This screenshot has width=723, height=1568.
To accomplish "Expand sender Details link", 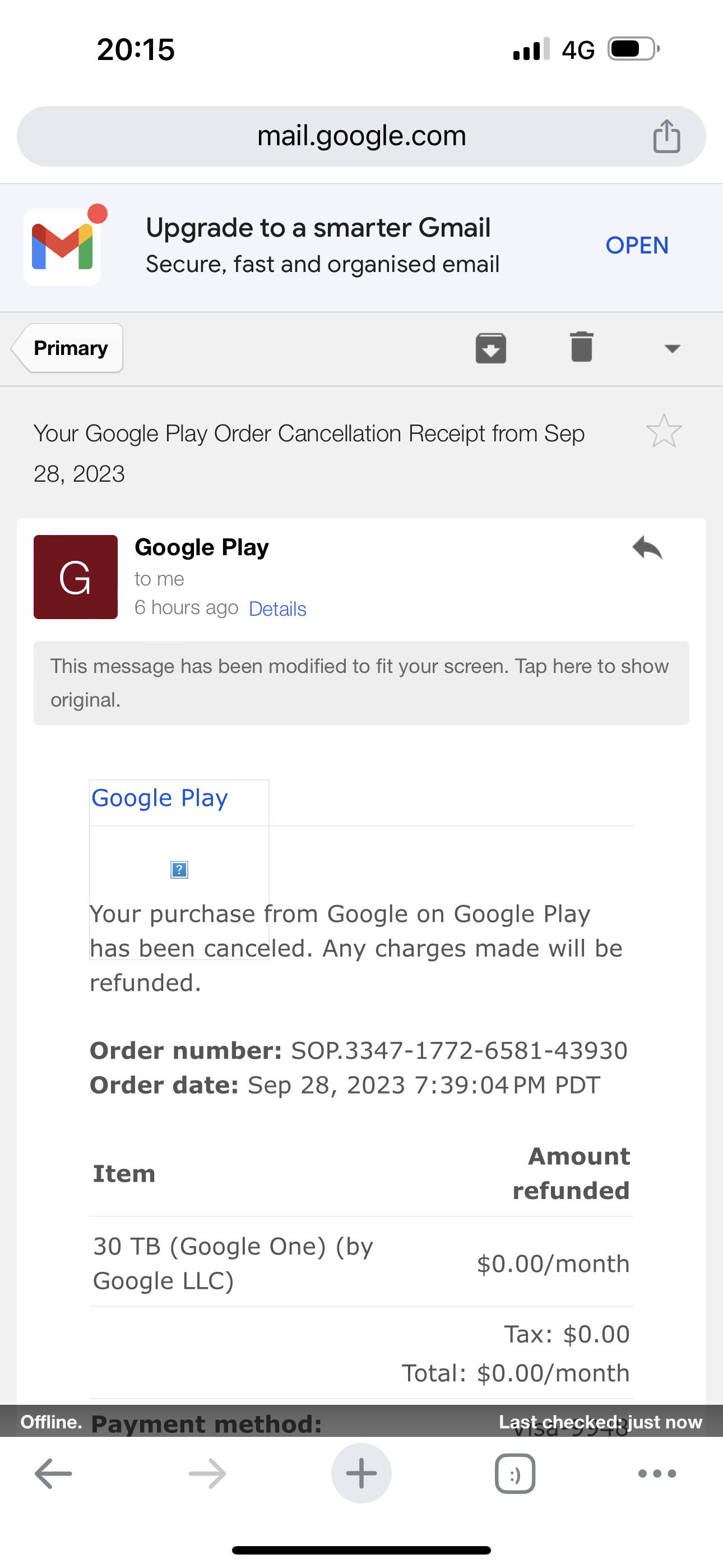I will click(x=277, y=608).
